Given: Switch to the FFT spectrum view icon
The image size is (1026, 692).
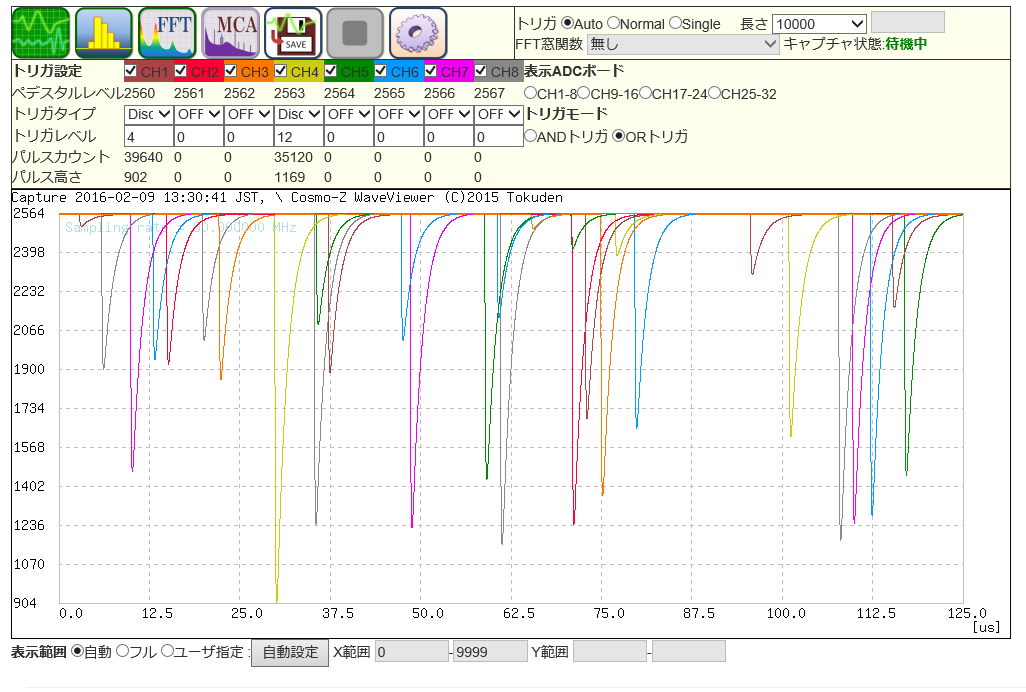Looking at the screenshot, I should click(x=167, y=33).
